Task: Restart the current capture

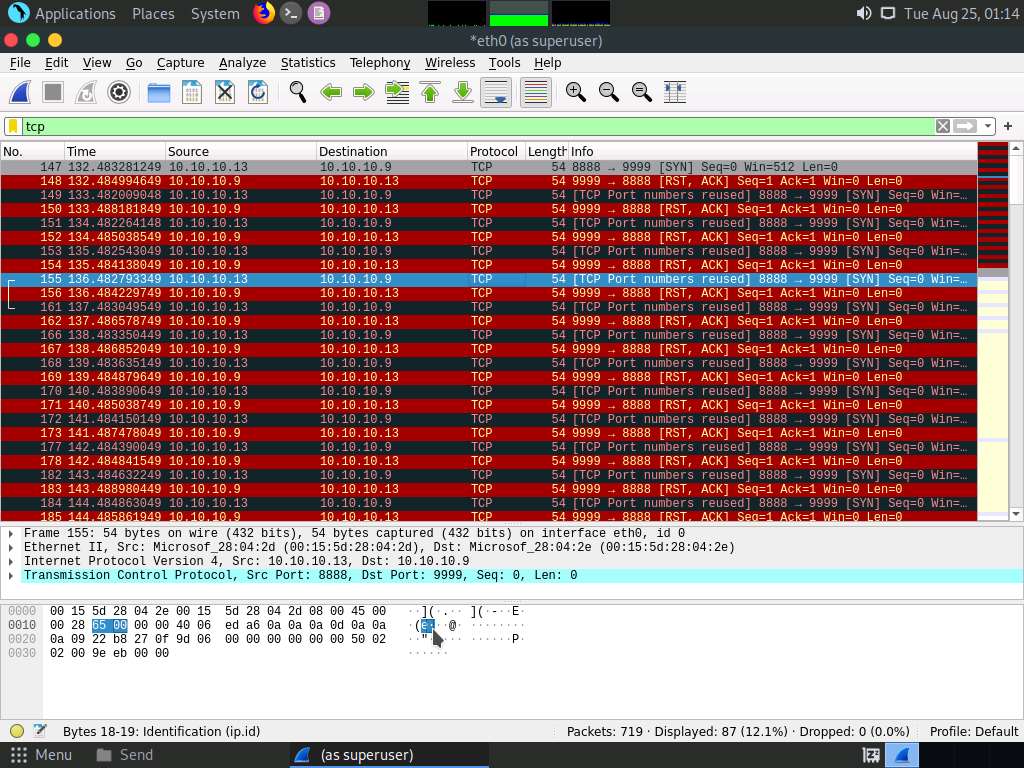Action: coord(86,92)
